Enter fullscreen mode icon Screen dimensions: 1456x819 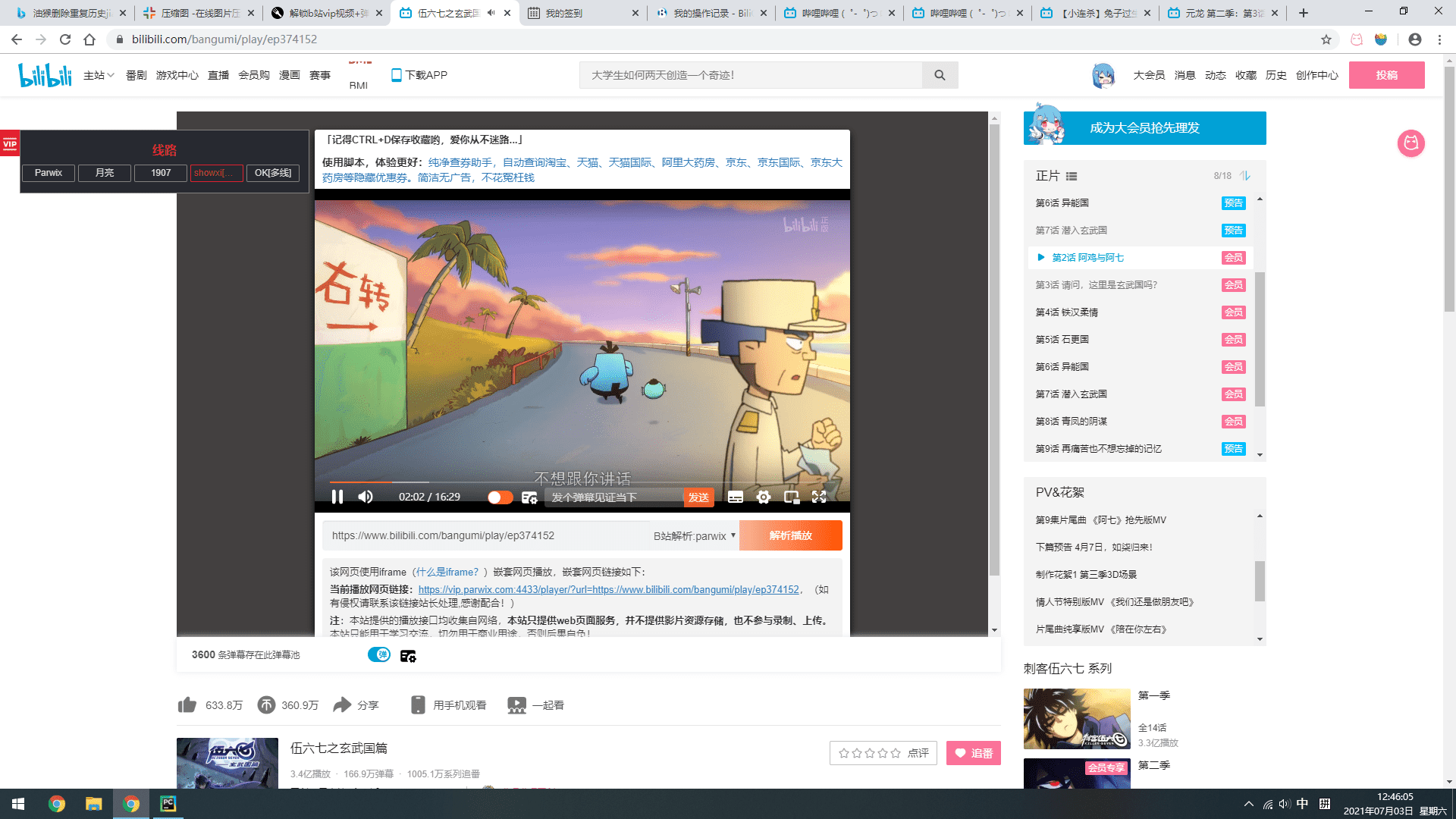tap(819, 497)
